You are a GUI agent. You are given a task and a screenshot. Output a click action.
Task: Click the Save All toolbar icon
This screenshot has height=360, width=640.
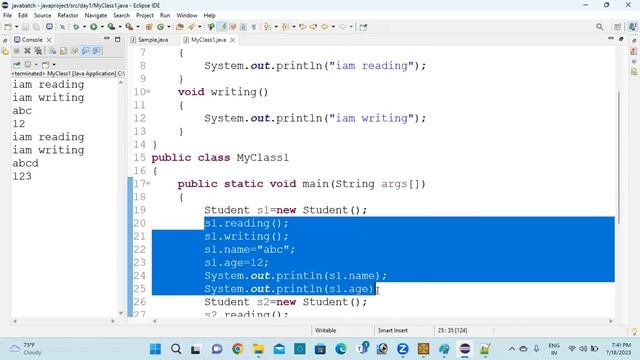[36, 27]
